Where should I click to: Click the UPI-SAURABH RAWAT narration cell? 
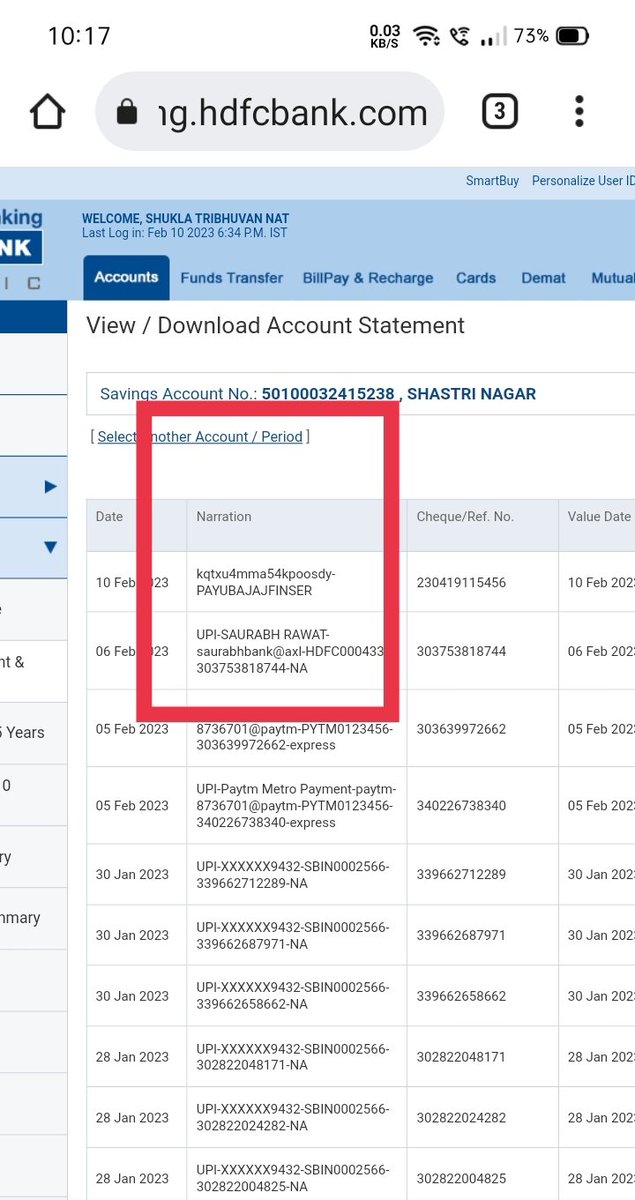(296, 651)
